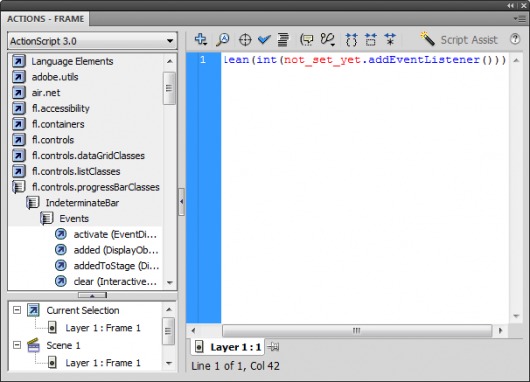Expand the adobe.utils package
This screenshot has width=530, height=382.
[x=55, y=77]
